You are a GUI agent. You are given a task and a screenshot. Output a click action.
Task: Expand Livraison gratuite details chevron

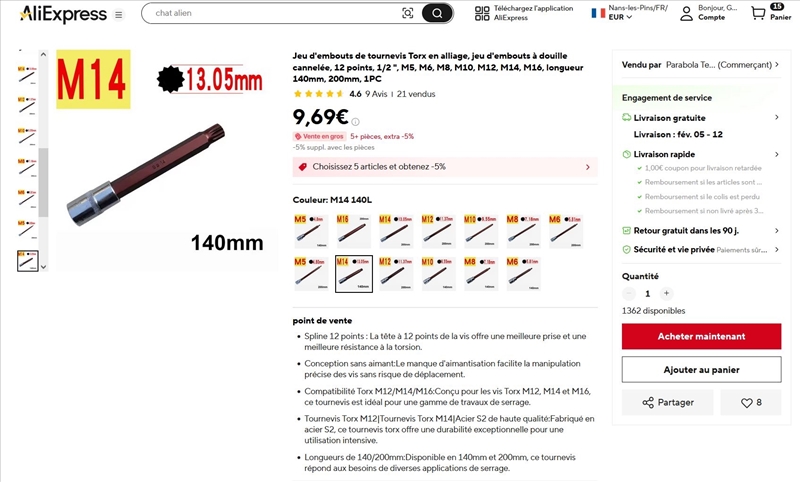click(x=777, y=117)
